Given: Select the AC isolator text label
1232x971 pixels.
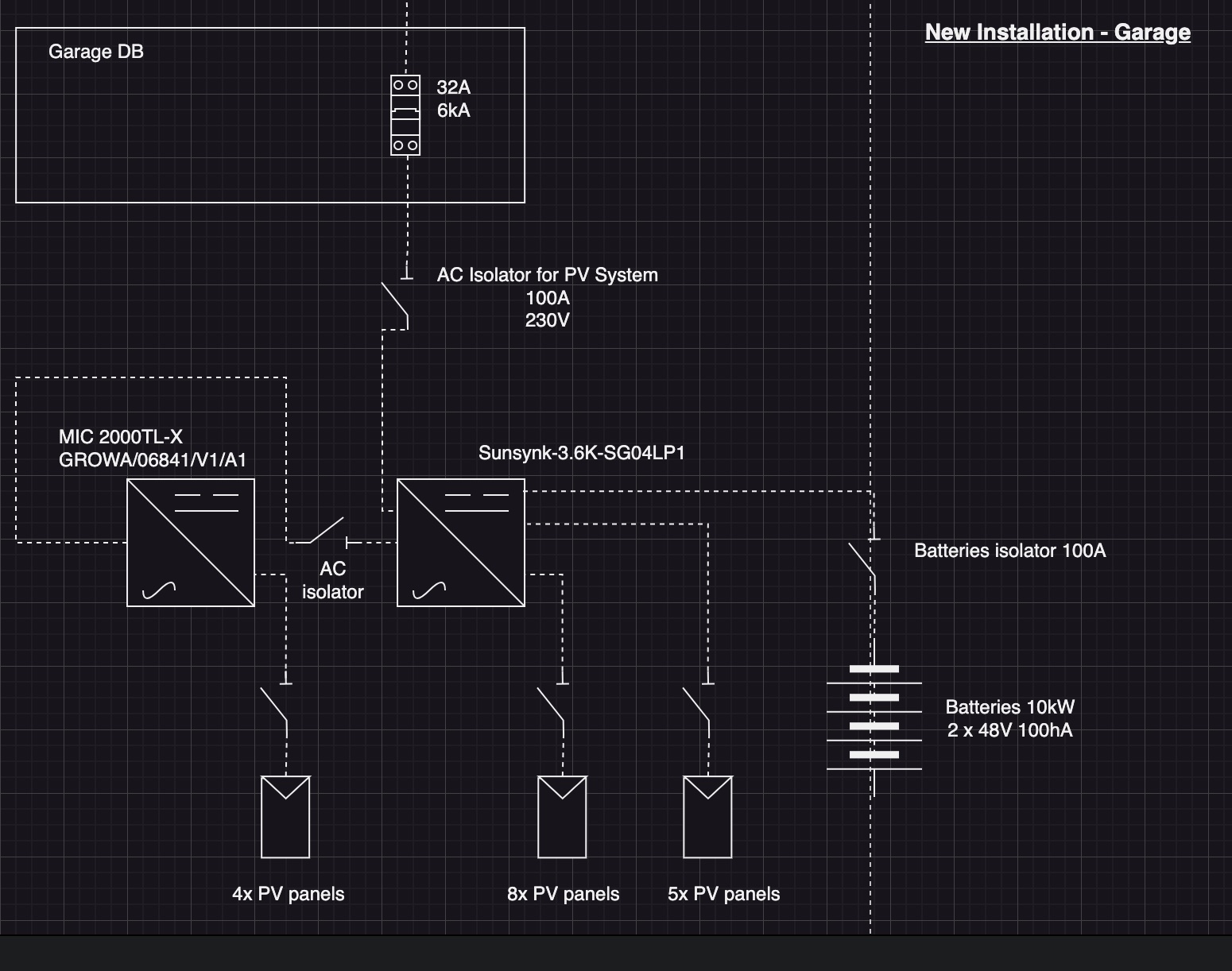Looking at the screenshot, I should pos(333,580).
